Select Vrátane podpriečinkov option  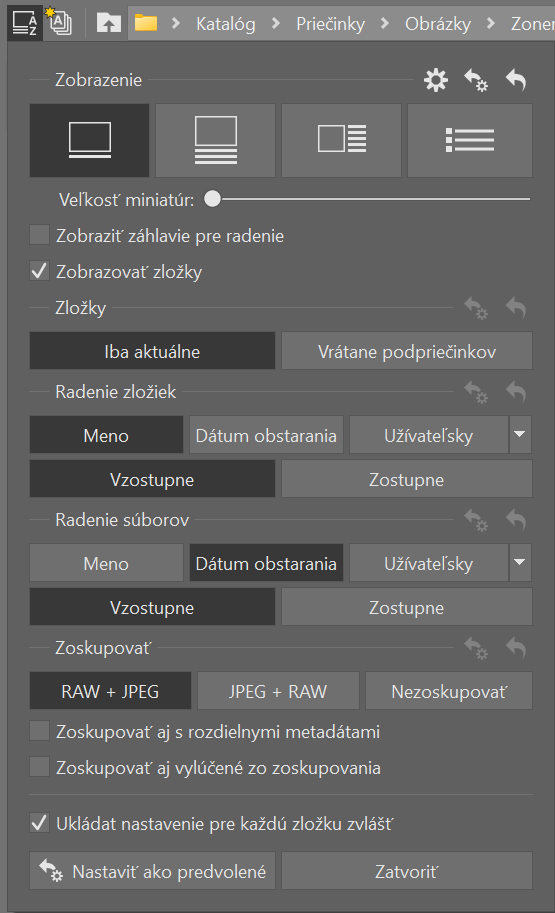tap(406, 351)
